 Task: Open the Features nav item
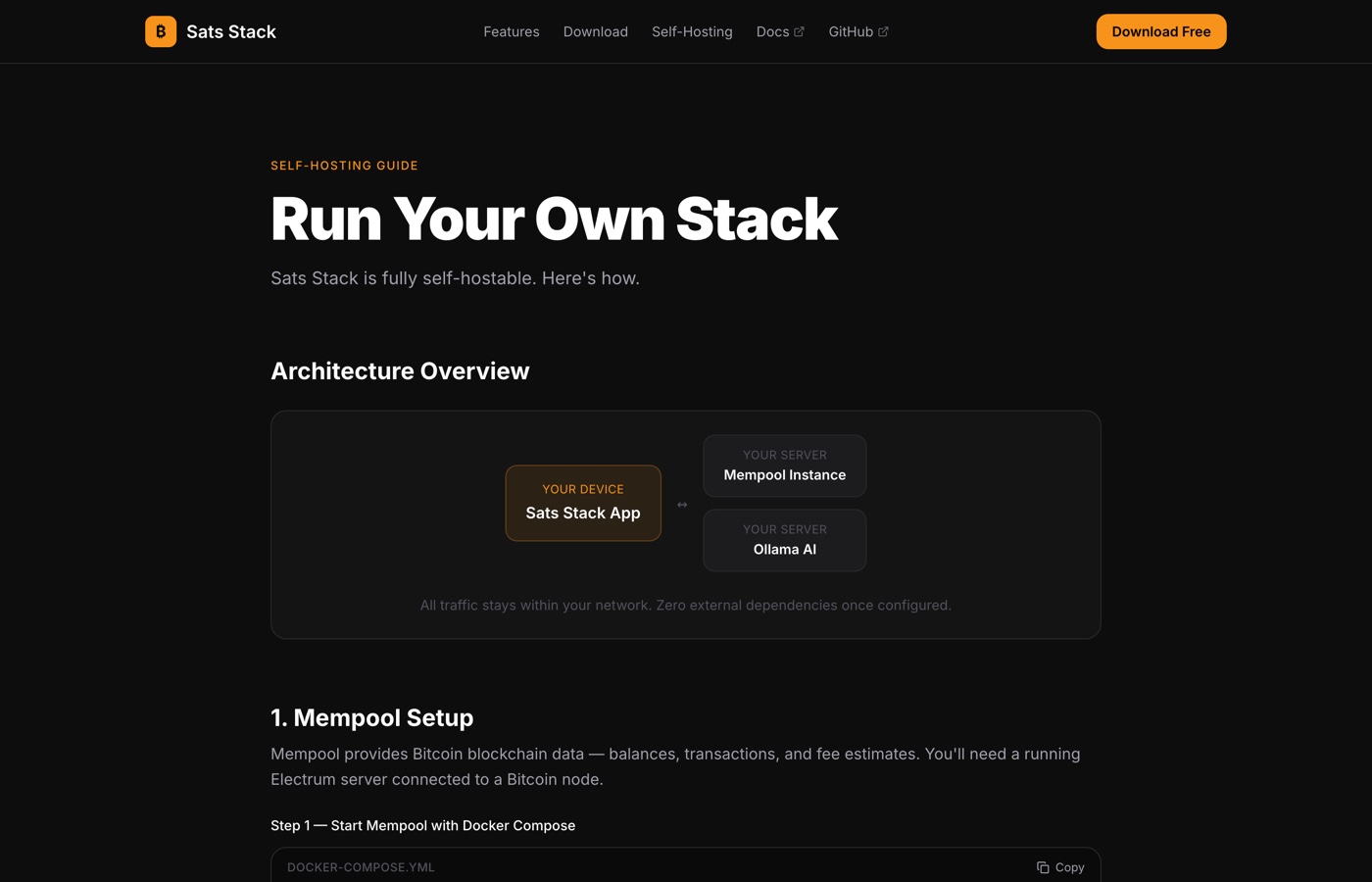[512, 31]
